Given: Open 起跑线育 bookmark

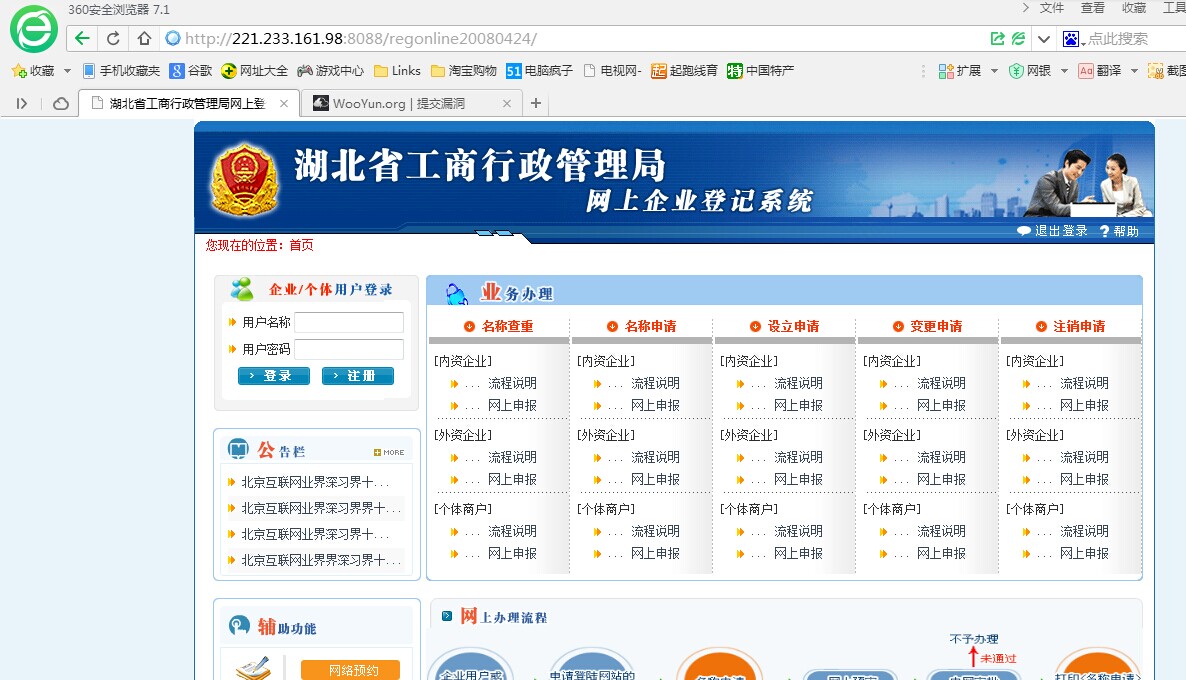Looking at the screenshot, I should tap(685, 71).
